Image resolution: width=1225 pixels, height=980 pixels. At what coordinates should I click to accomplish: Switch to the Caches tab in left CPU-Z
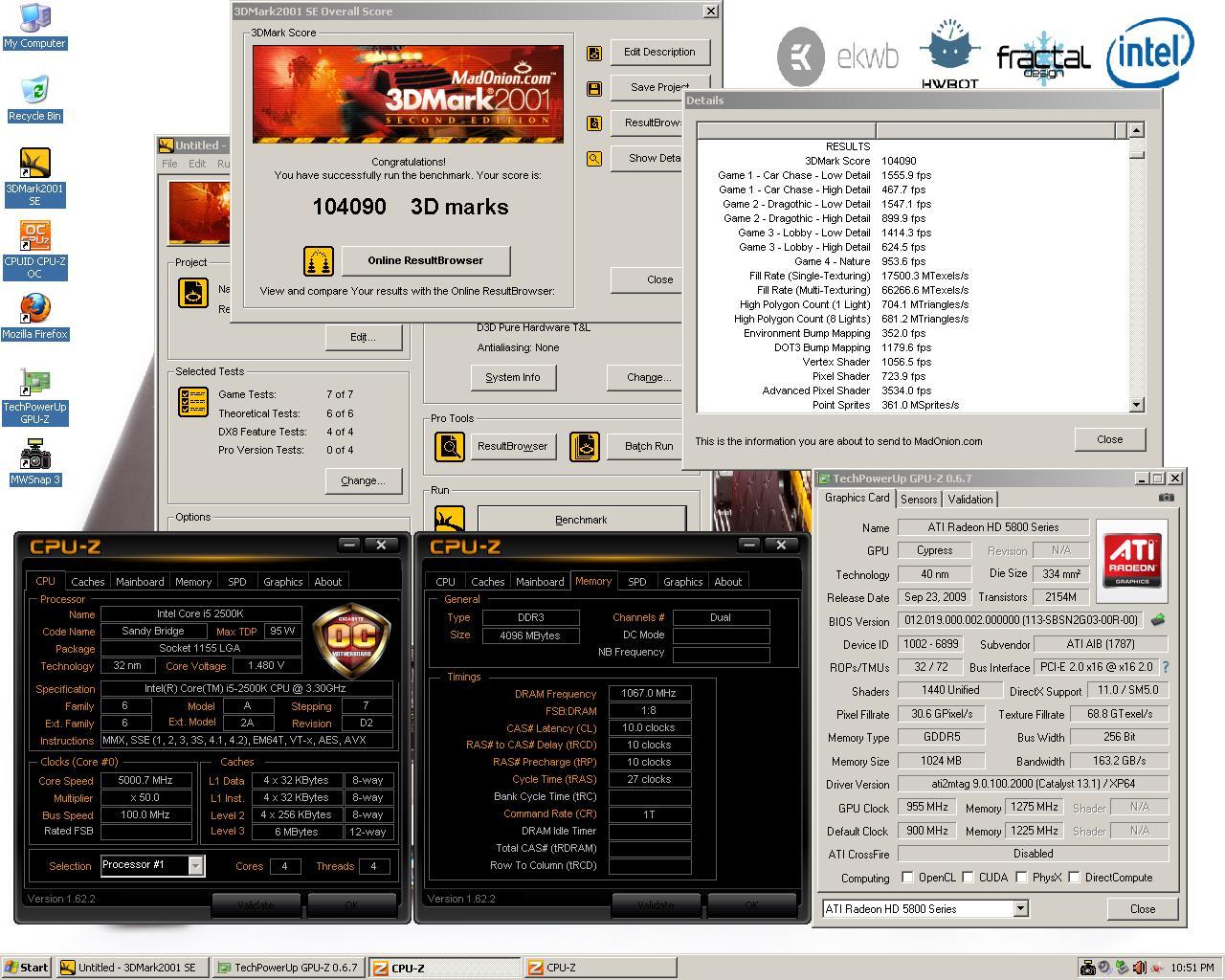[x=87, y=582]
